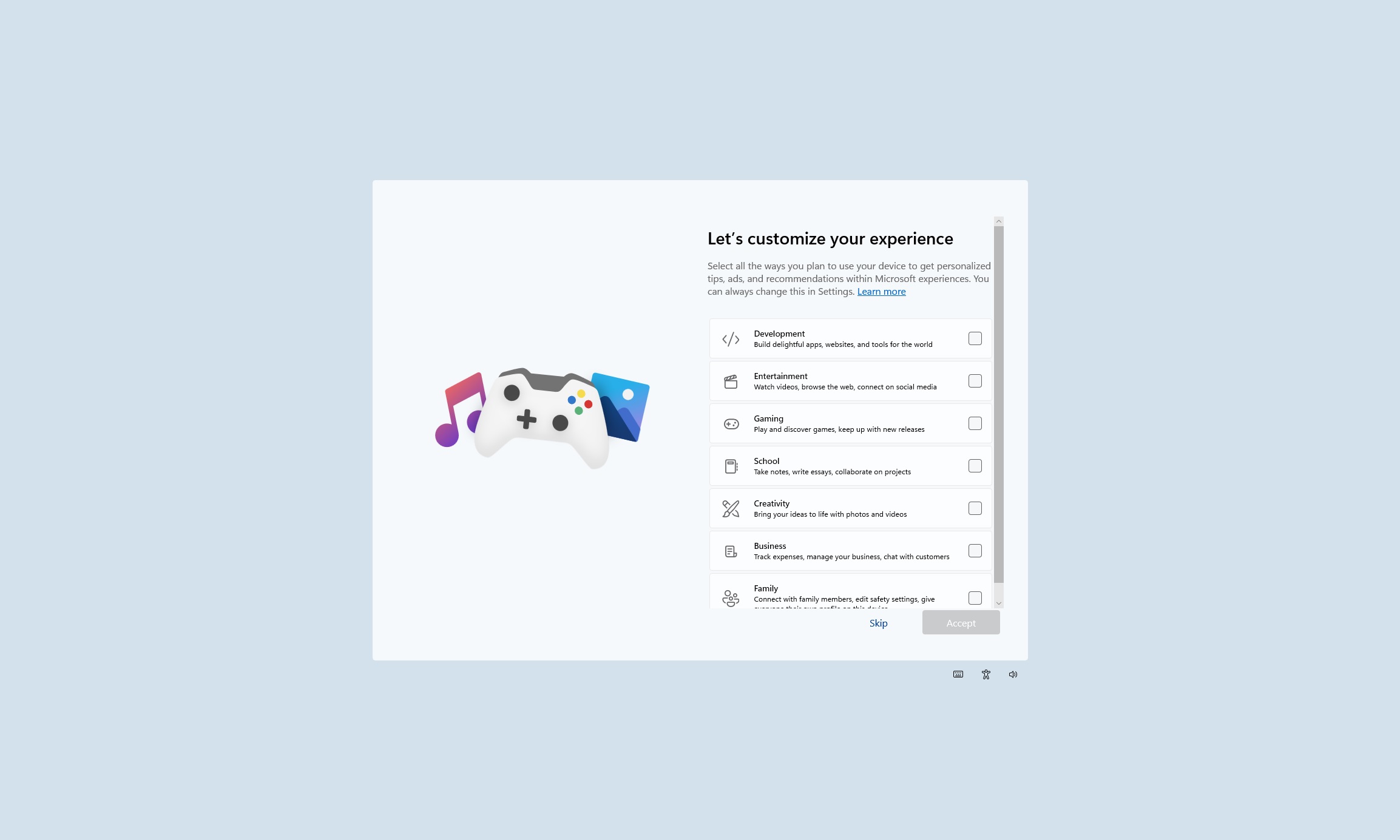The height and width of the screenshot is (840, 1400).
Task: Toggle the Gaming checkbox on
Action: coord(974,423)
